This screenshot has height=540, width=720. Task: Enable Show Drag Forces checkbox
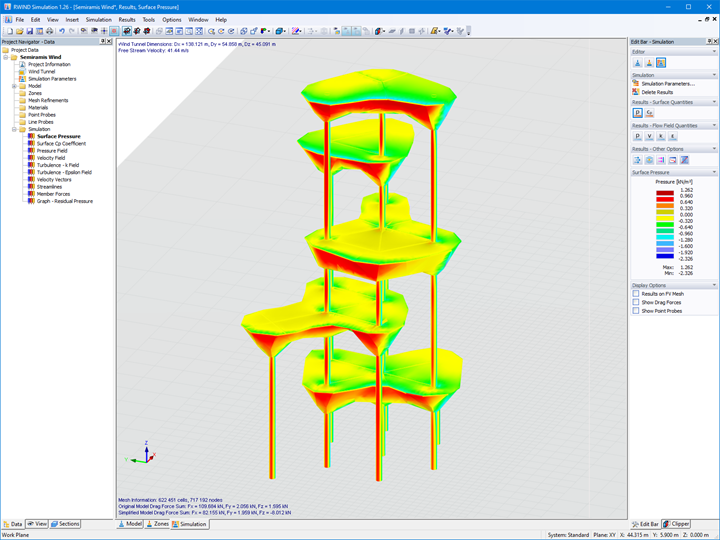tap(636, 302)
